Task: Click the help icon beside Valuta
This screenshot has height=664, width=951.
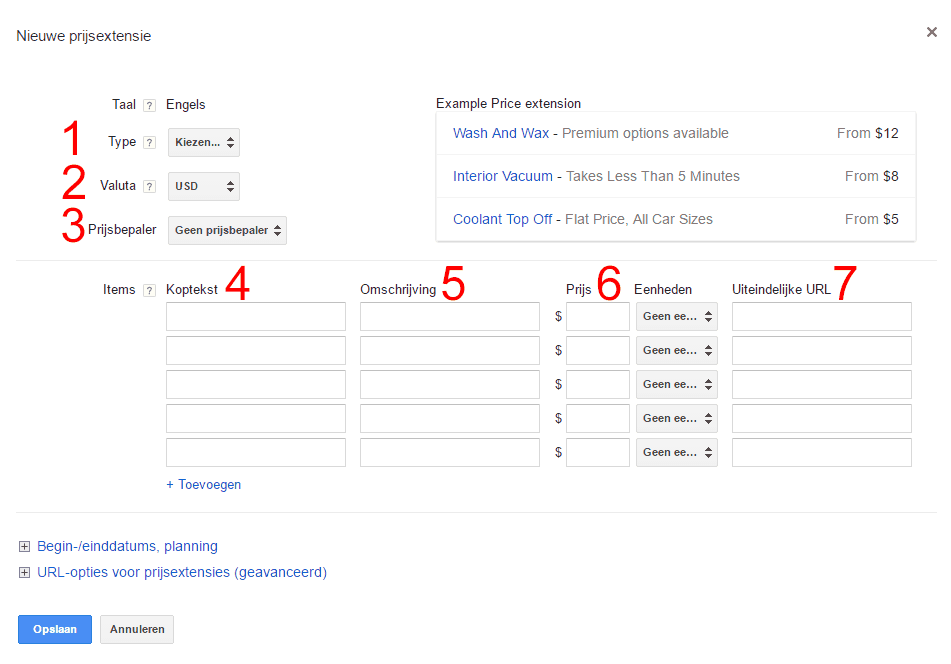Action: click(149, 186)
